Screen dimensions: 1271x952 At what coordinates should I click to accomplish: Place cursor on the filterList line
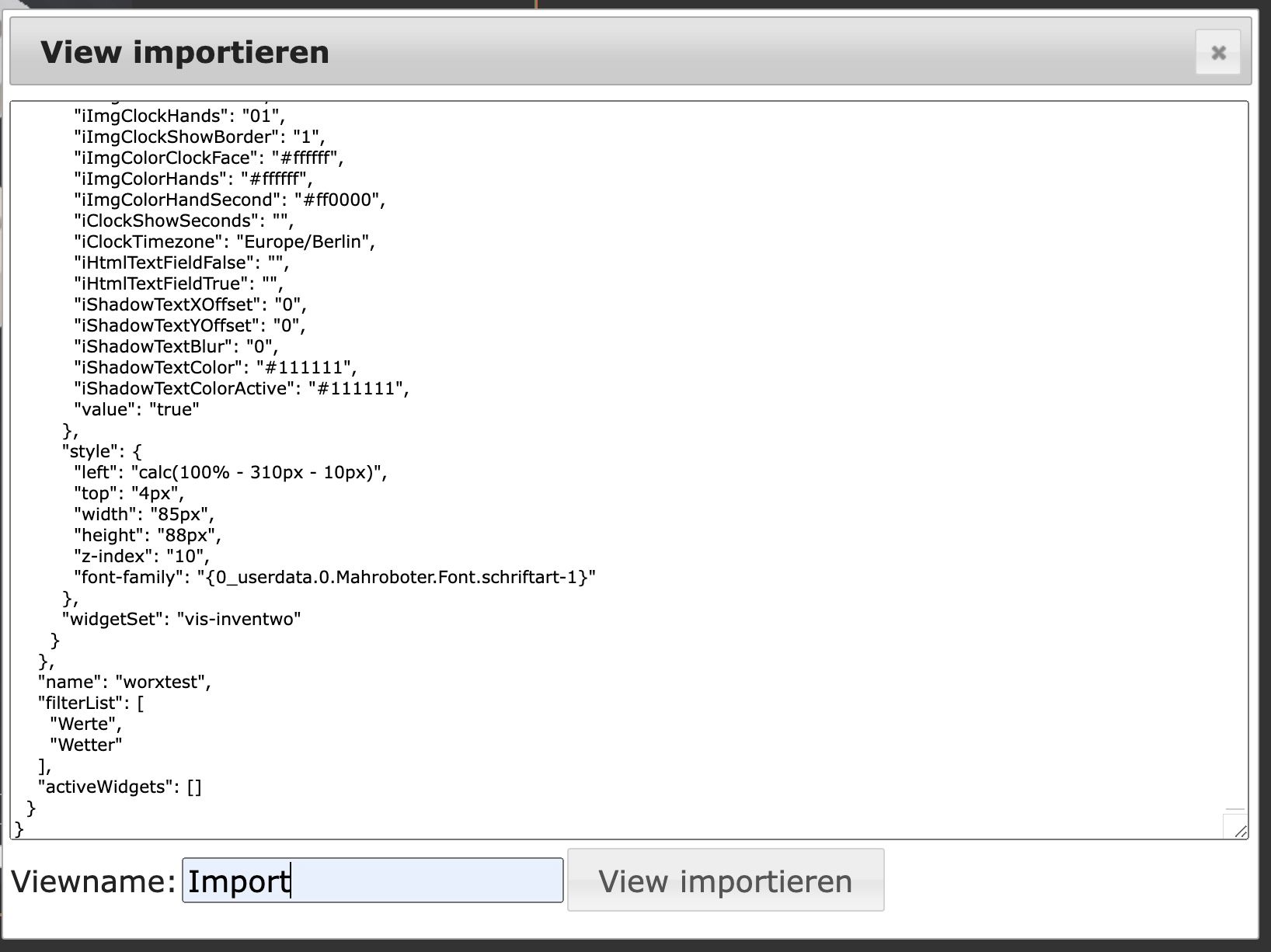coord(91,704)
